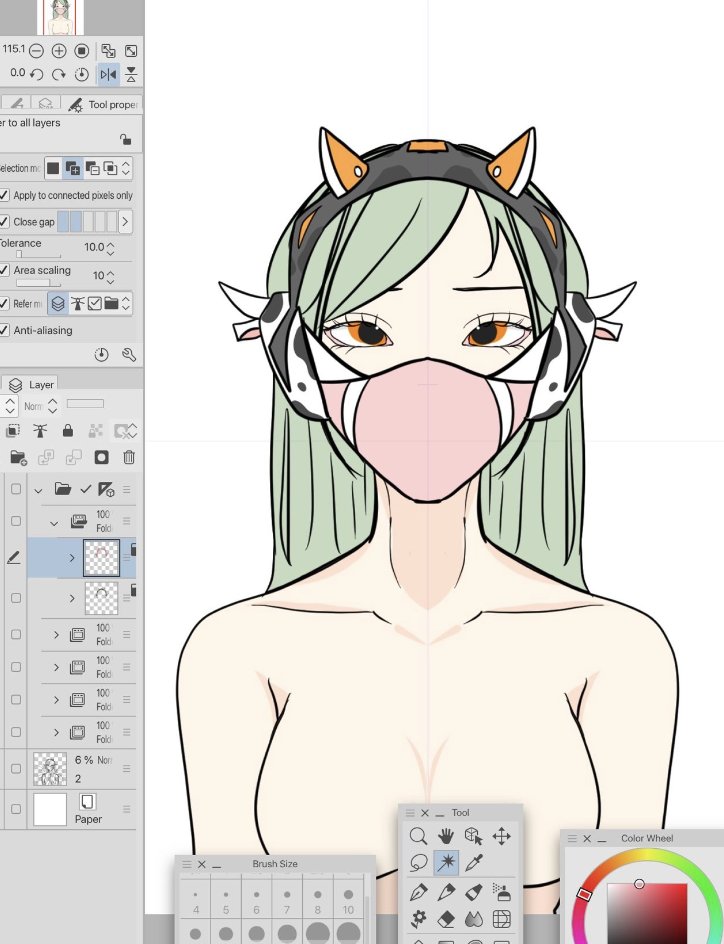Reset the canvas display with the stop-square icon

(82, 51)
